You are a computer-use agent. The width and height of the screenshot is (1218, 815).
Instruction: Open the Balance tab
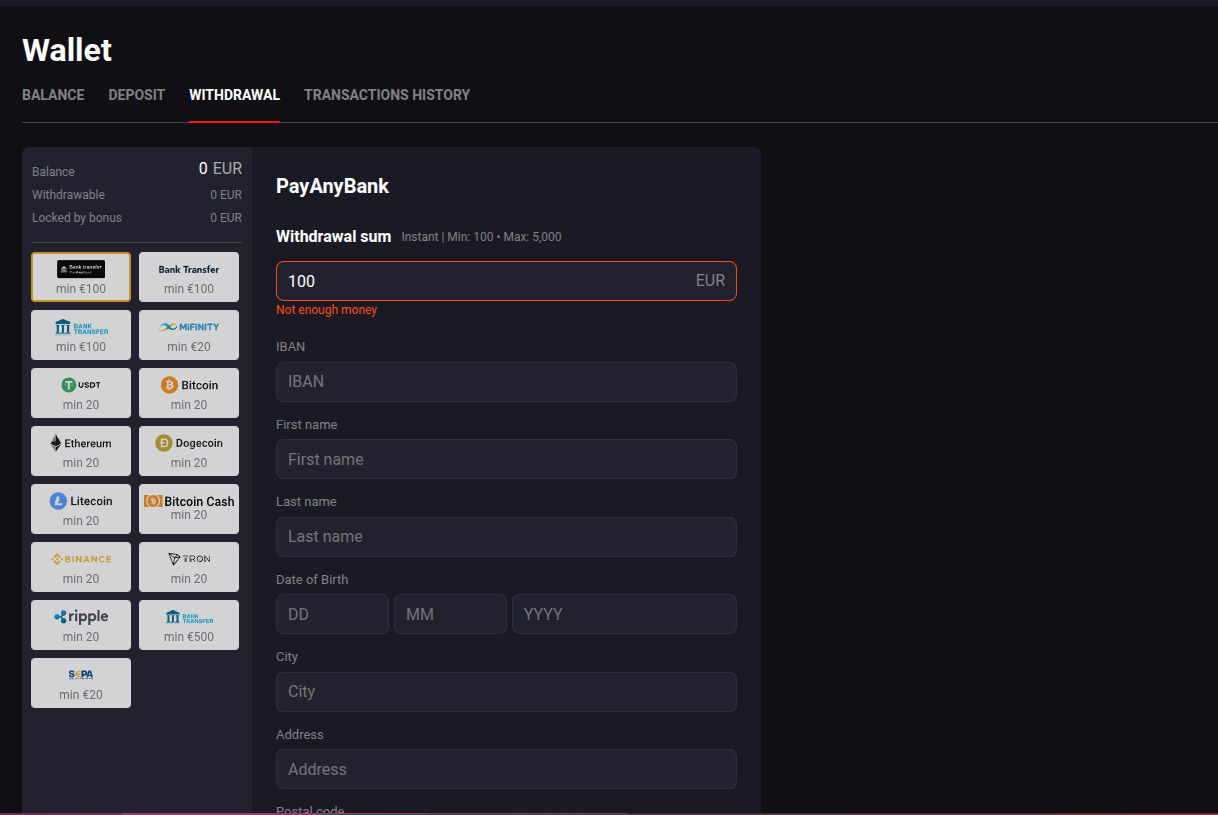click(x=53, y=95)
